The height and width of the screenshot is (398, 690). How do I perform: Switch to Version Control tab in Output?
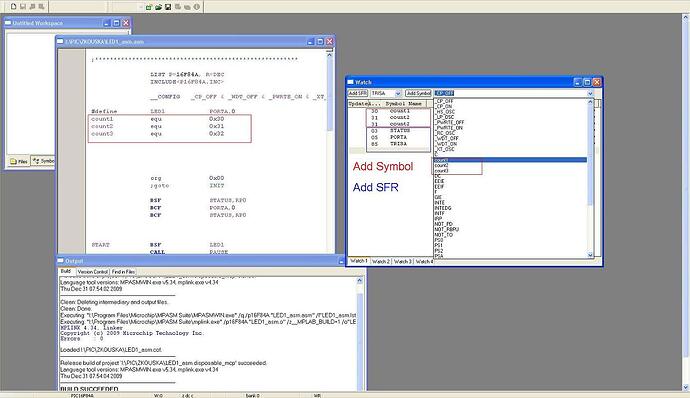click(92, 272)
